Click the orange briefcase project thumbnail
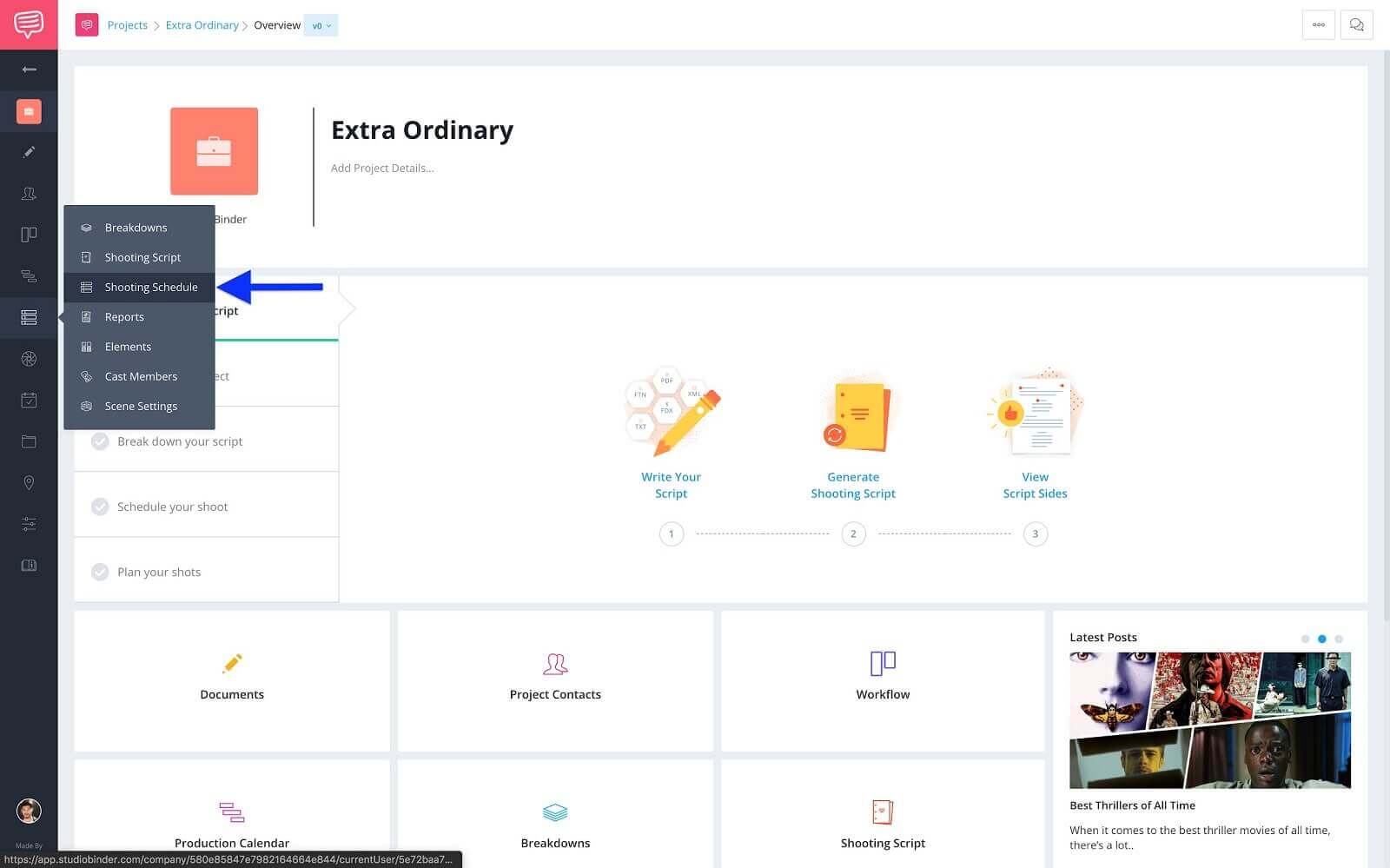Viewport: 1390px width, 868px height. click(x=214, y=151)
